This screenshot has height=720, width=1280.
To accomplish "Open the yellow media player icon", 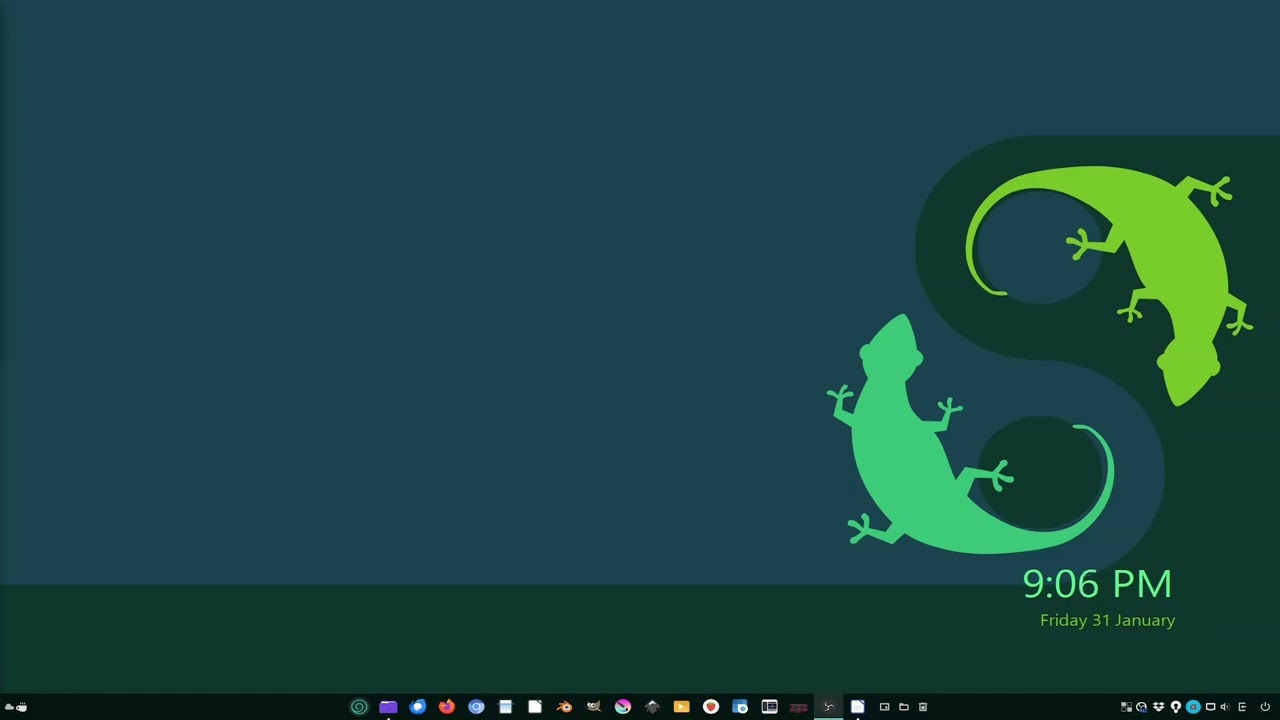I will 681,707.
